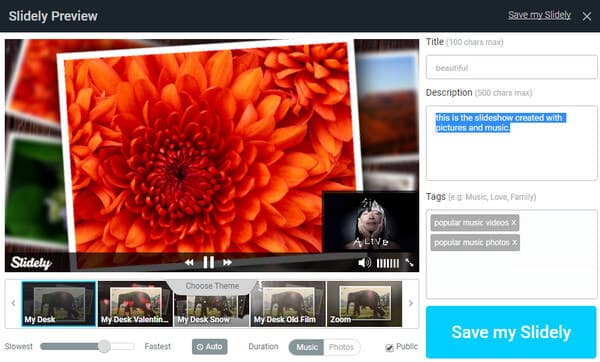
Task: Select the My Desk Old Film theme
Action: click(288, 304)
